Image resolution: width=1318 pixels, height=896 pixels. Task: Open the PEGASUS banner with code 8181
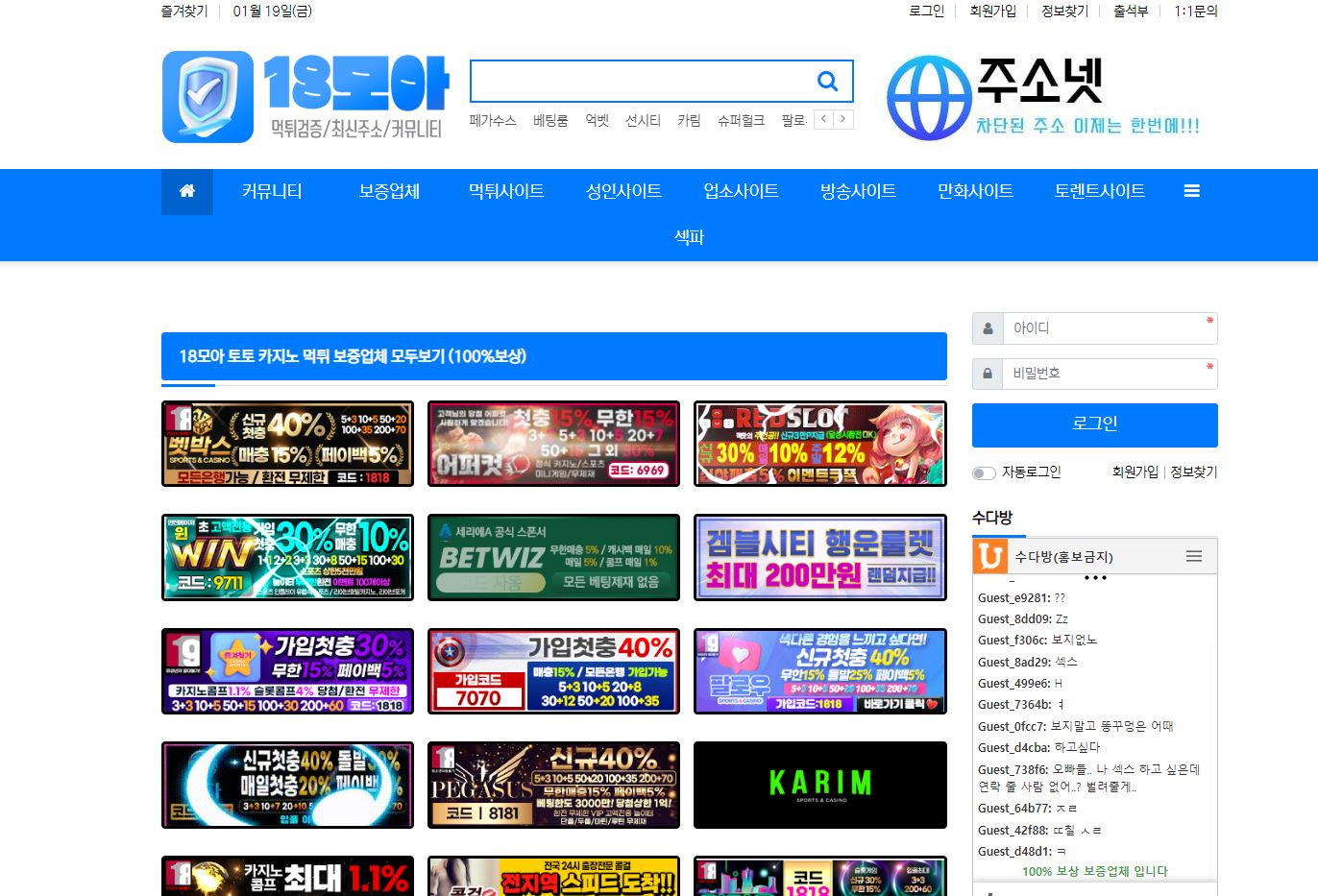tap(553, 785)
